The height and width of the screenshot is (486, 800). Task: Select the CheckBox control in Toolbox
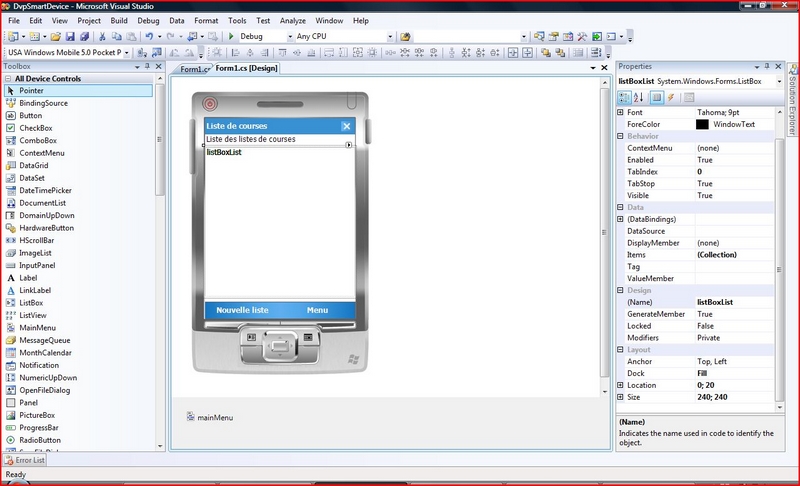pos(35,128)
